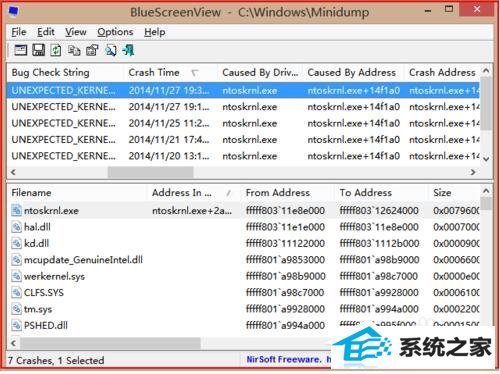Sort by Crash Time column header

coord(171,72)
